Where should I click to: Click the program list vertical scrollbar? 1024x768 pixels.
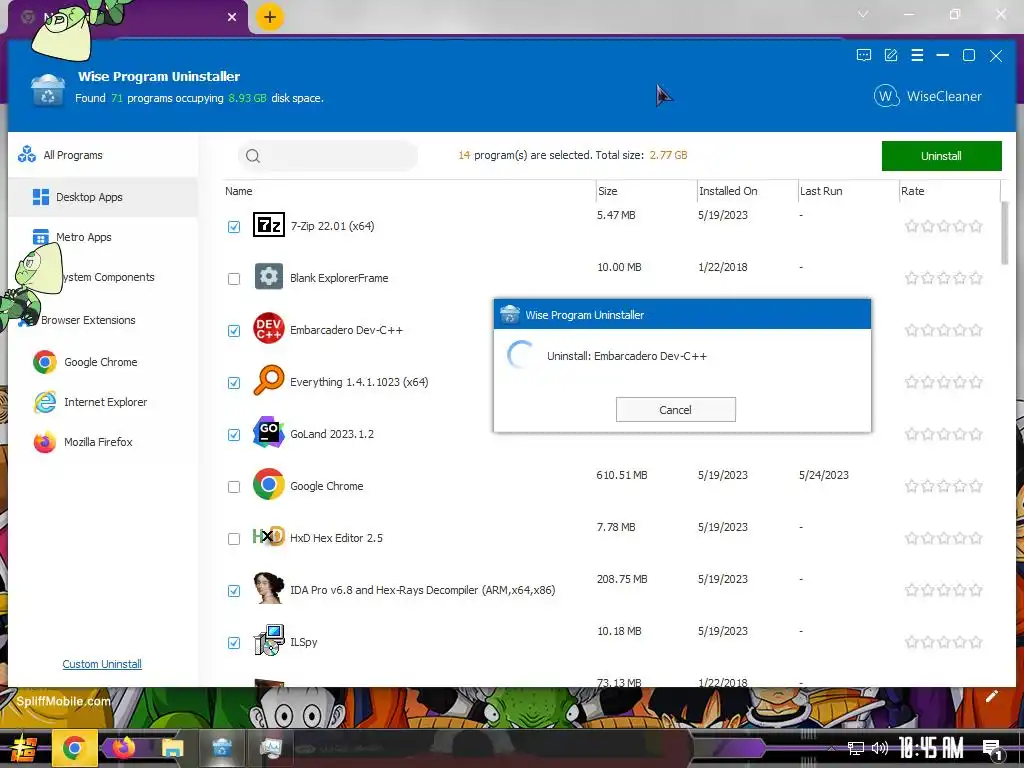1005,232
